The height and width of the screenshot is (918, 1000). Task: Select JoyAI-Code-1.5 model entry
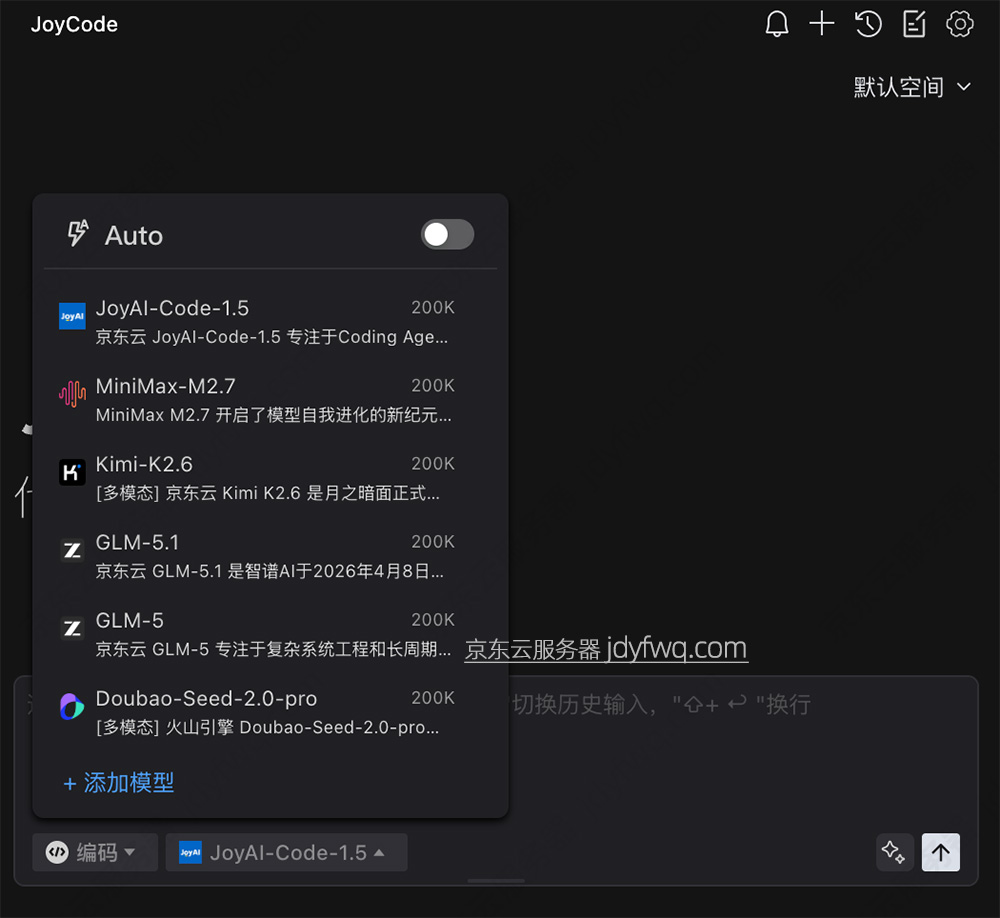pyautogui.click(x=270, y=322)
